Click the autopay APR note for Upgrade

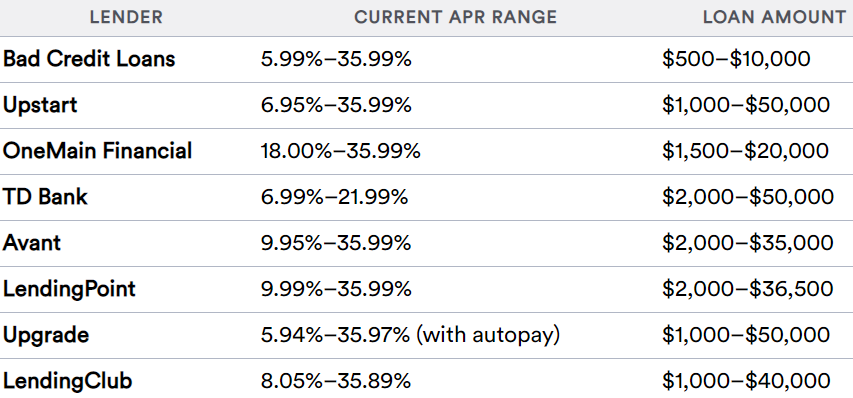(x=488, y=335)
